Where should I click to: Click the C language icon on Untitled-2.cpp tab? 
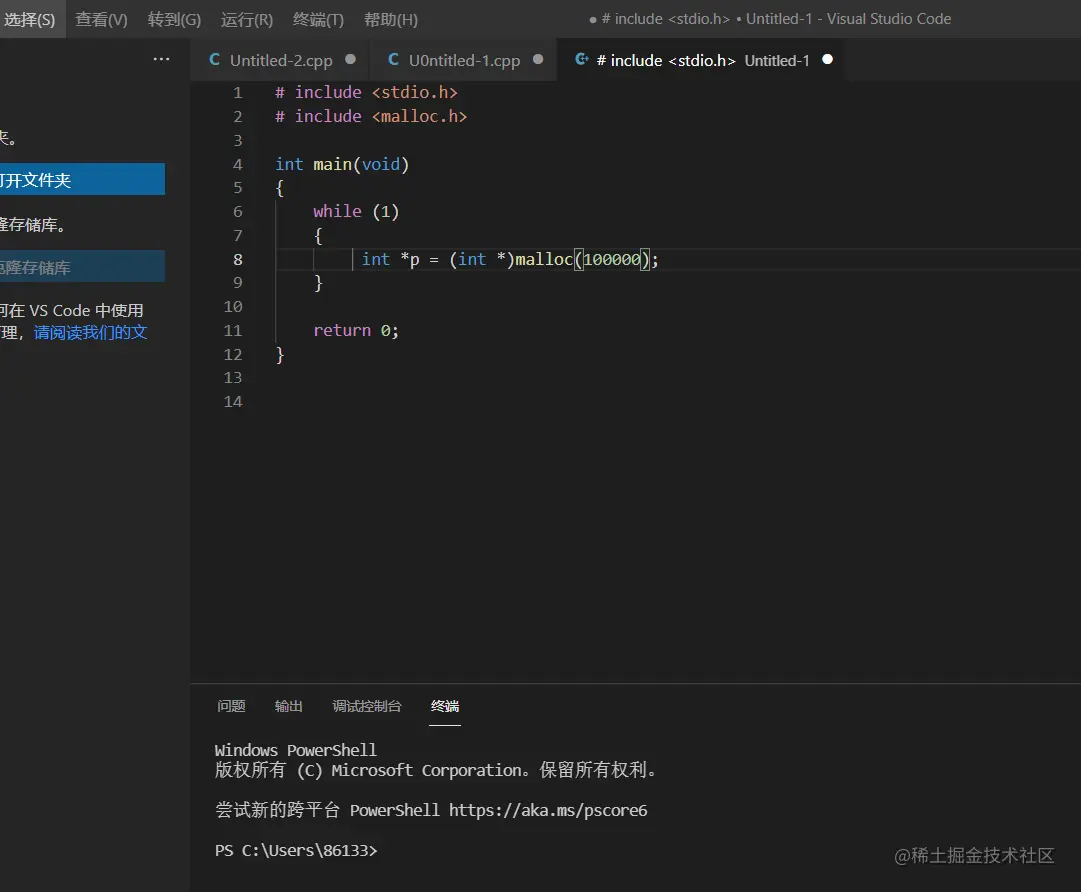214,60
